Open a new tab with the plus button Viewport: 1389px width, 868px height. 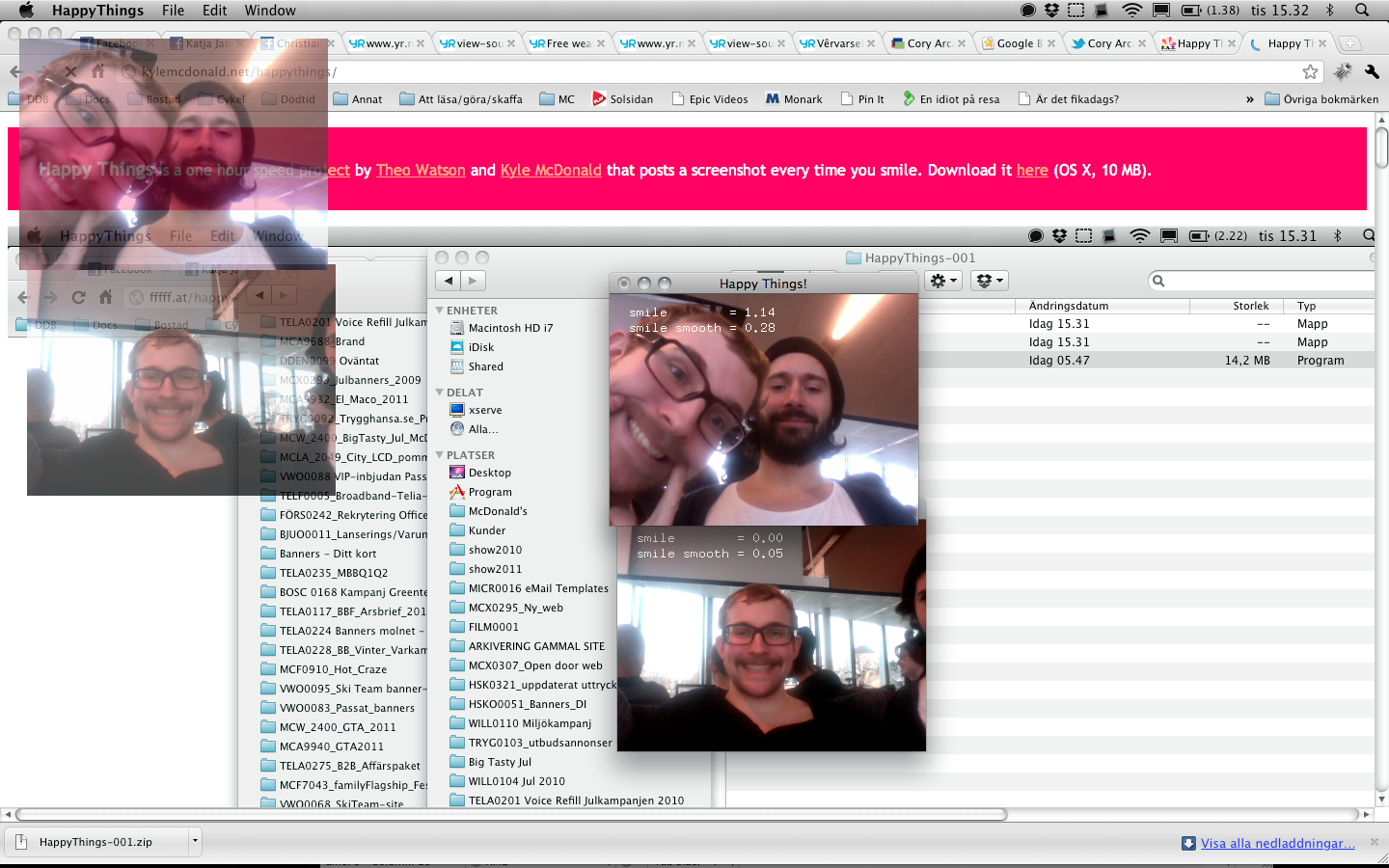pos(1350,43)
